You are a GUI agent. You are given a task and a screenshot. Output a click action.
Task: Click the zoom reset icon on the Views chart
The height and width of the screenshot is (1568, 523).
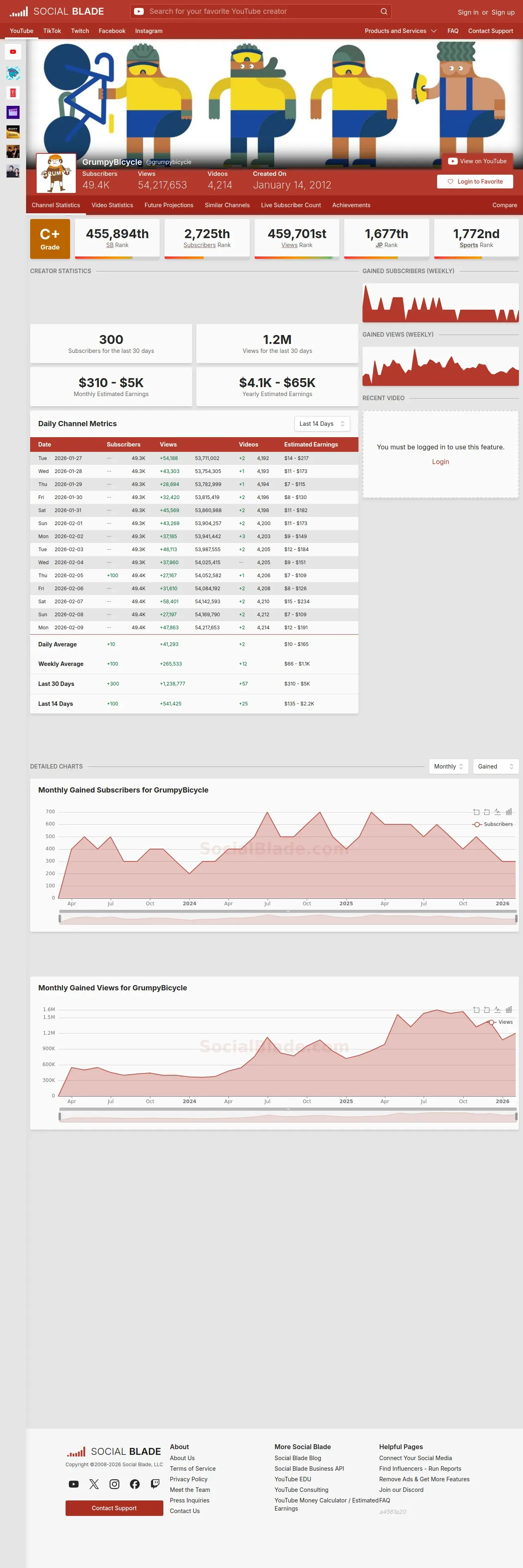[x=486, y=1010]
